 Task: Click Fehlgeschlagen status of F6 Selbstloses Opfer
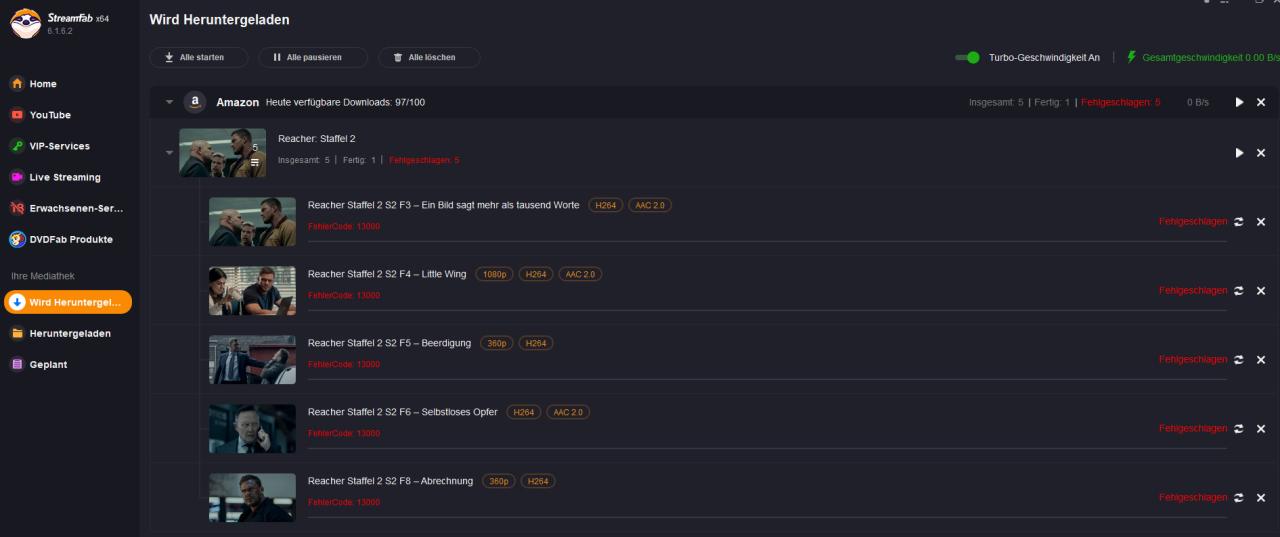[1193, 428]
